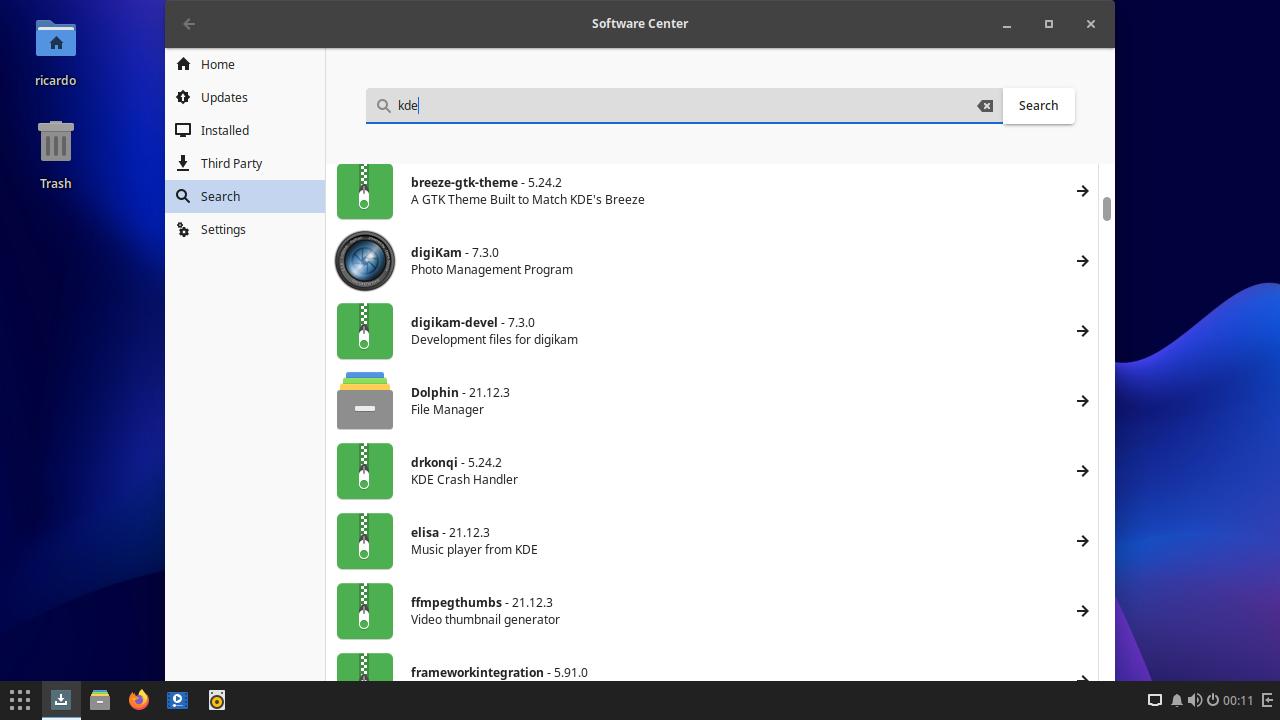Click the Search button
This screenshot has width=1280, height=720.
pos(1038,106)
